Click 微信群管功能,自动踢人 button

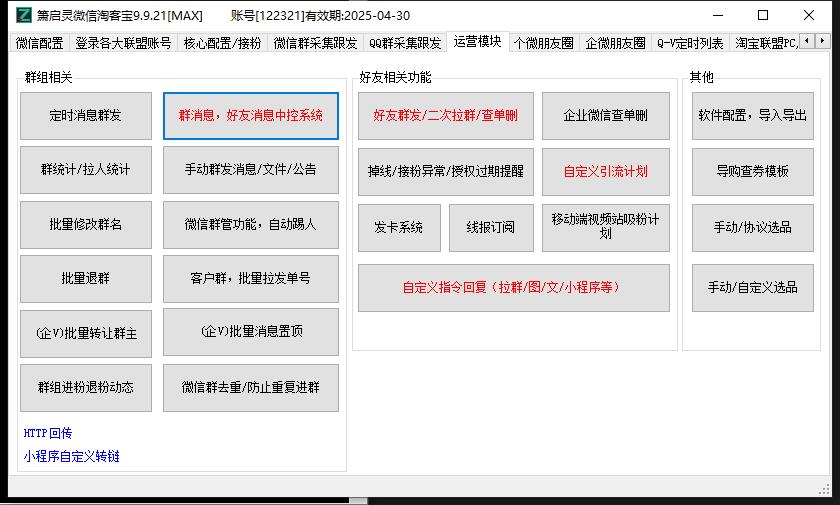coord(251,224)
